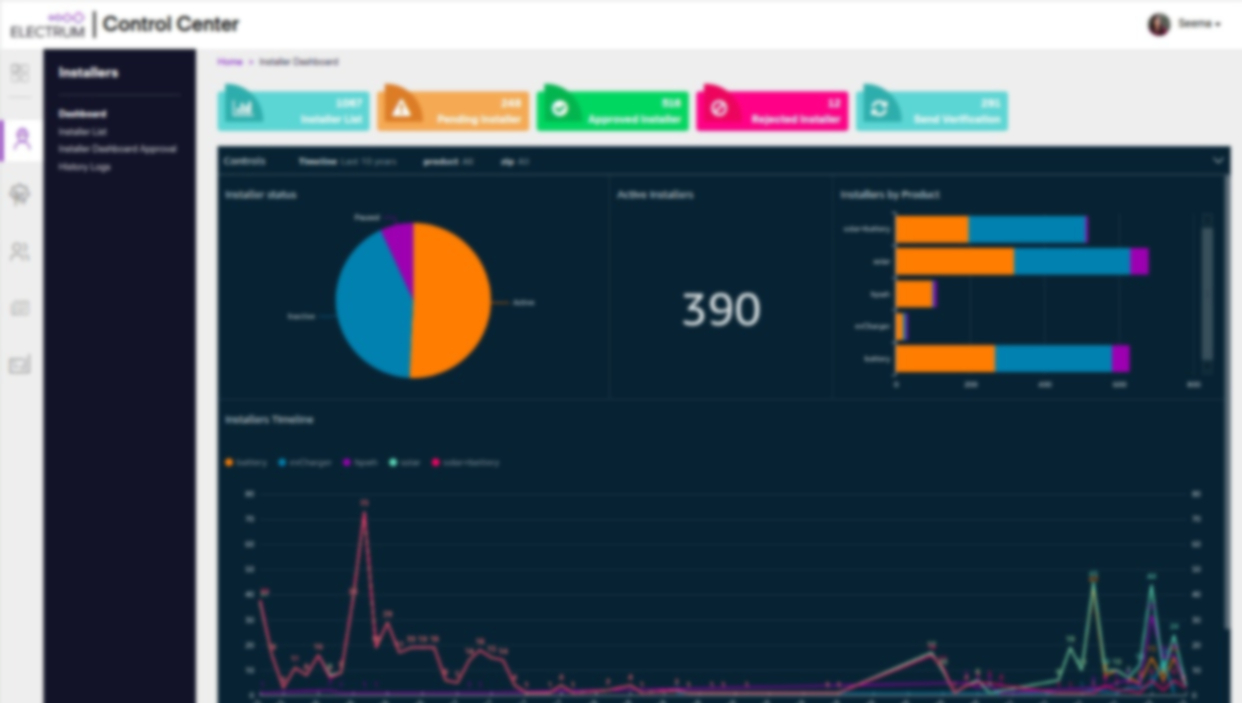Viewport: 1242px width, 703px height.
Task: Click the prohibited icon on Rejected Installer card
Action: click(x=719, y=107)
